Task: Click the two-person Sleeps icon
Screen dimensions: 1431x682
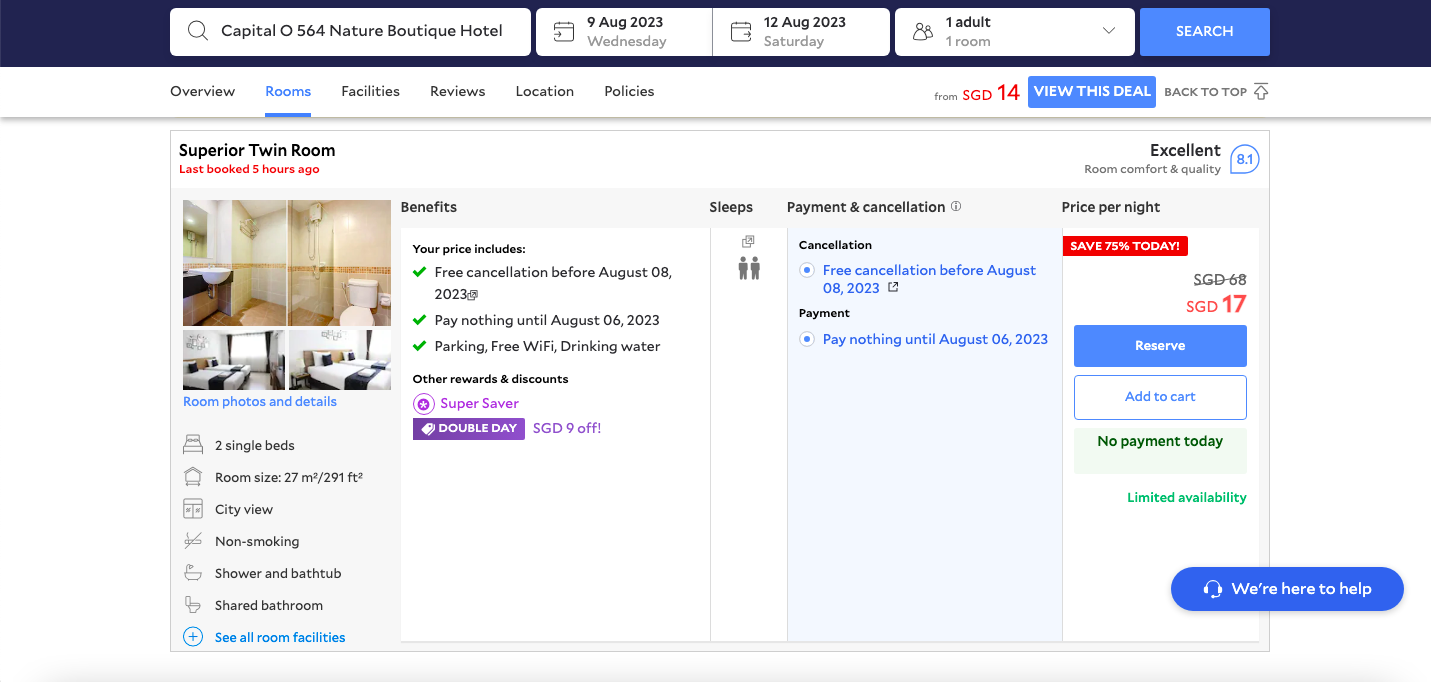Action: tap(749, 268)
